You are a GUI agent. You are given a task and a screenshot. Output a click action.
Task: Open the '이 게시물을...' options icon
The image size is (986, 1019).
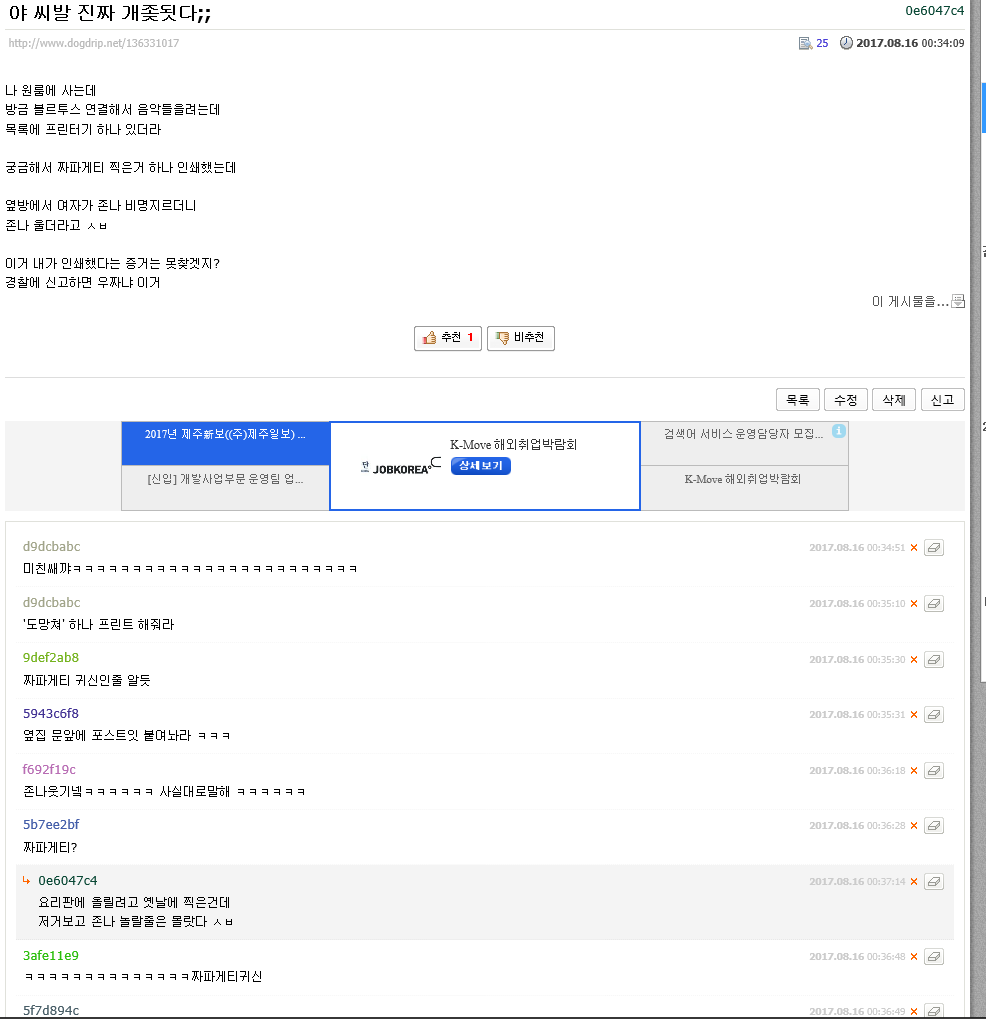(x=957, y=300)
